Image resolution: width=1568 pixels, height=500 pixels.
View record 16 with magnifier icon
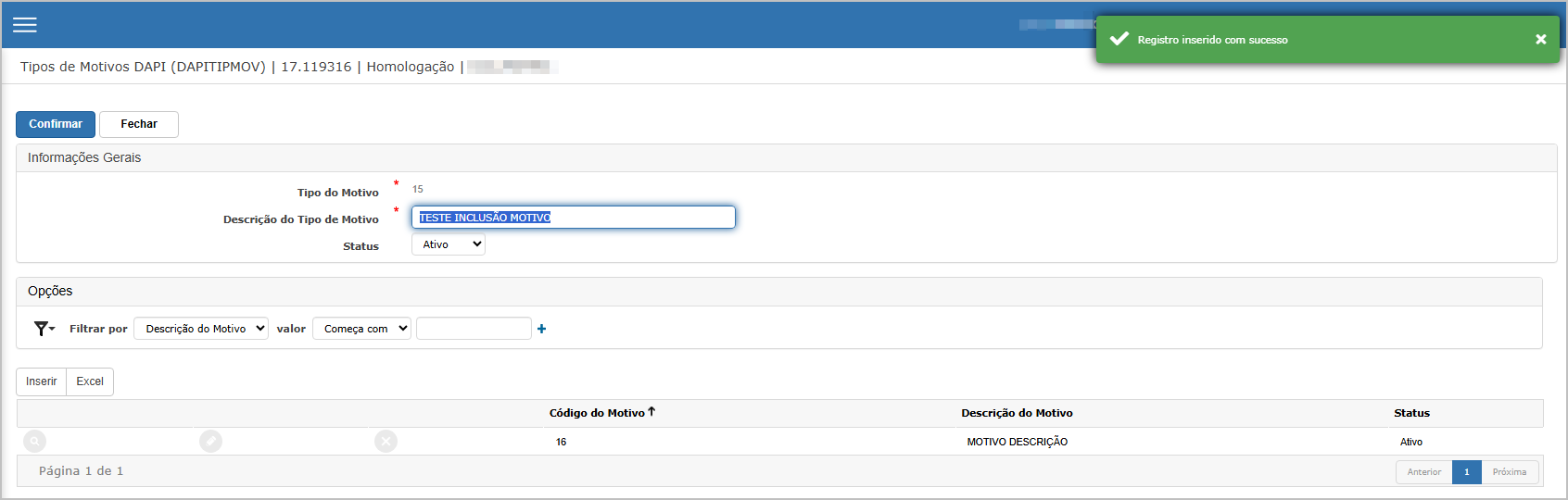coord(34,442)
